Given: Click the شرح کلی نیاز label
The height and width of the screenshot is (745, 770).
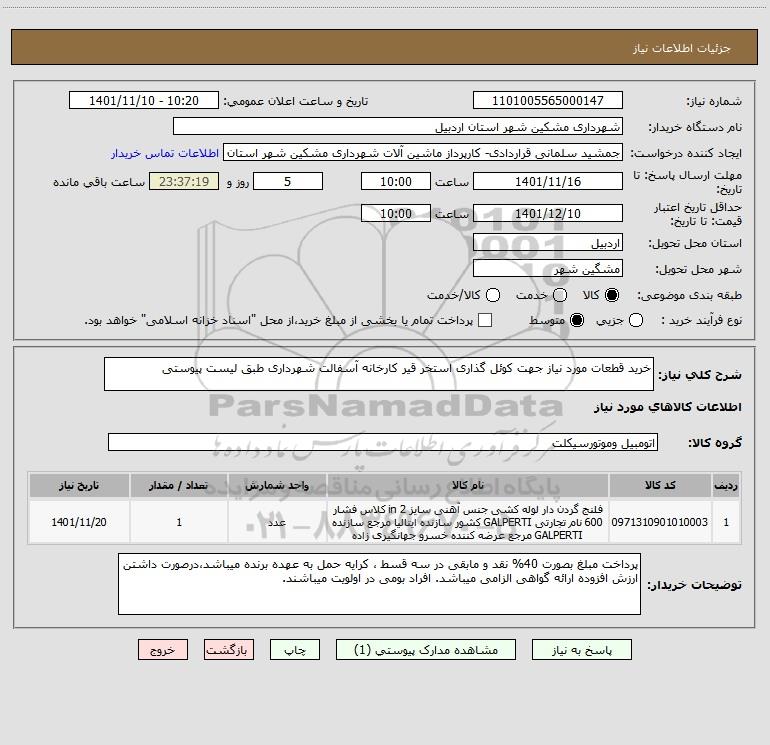Looking at the screenshot, I should click(700, 375).
